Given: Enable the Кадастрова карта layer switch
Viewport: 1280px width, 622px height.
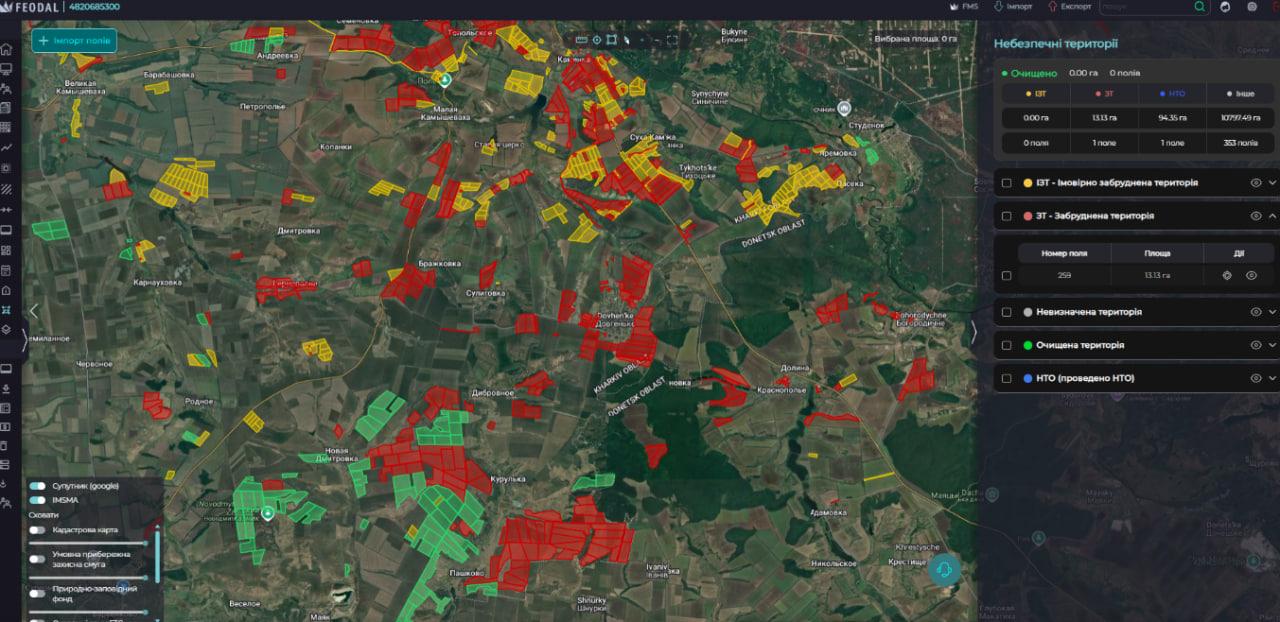Looking at the screenshot, I should [38, 530].
